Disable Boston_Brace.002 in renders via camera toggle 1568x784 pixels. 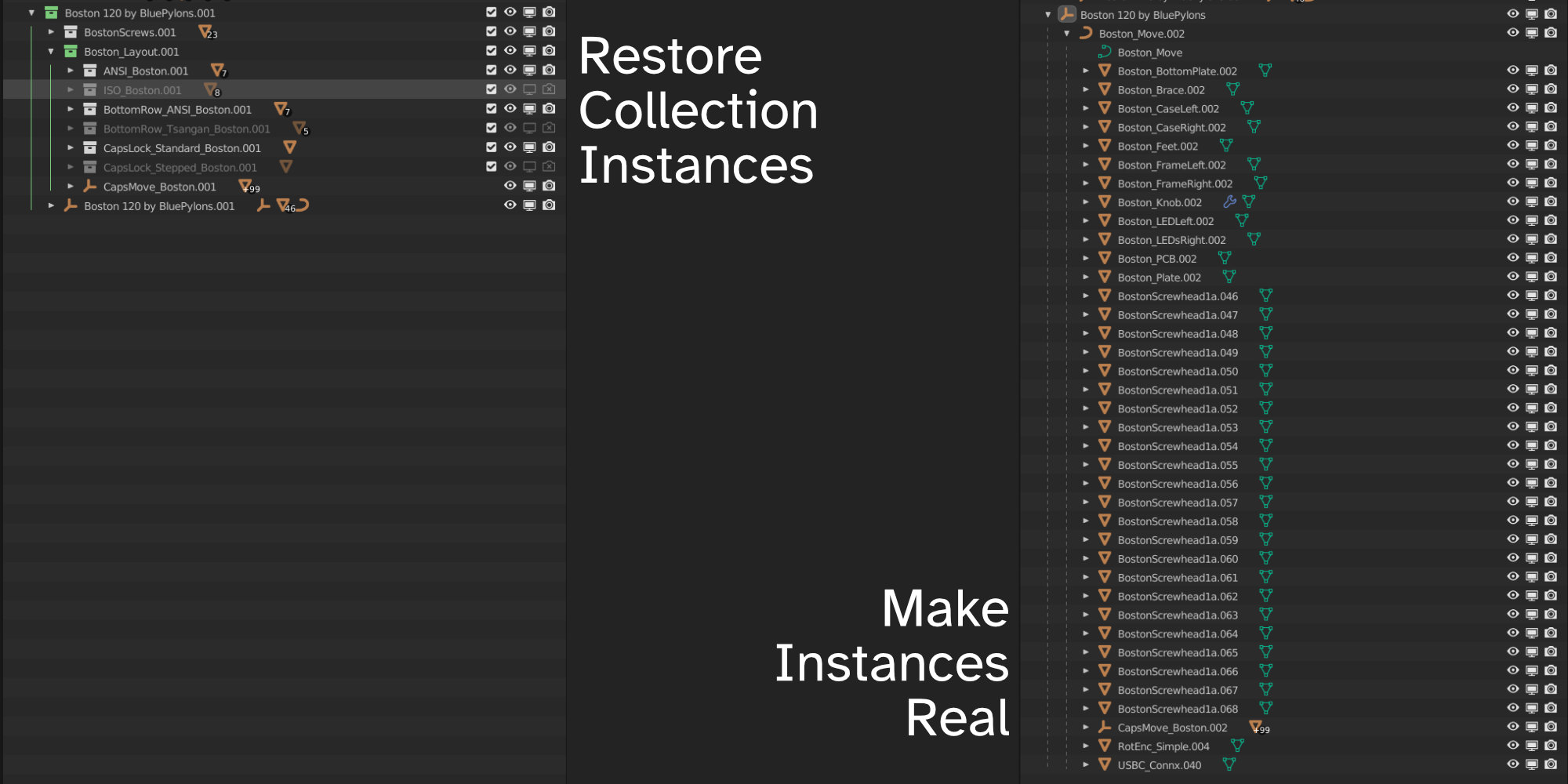pos(1551,88)
